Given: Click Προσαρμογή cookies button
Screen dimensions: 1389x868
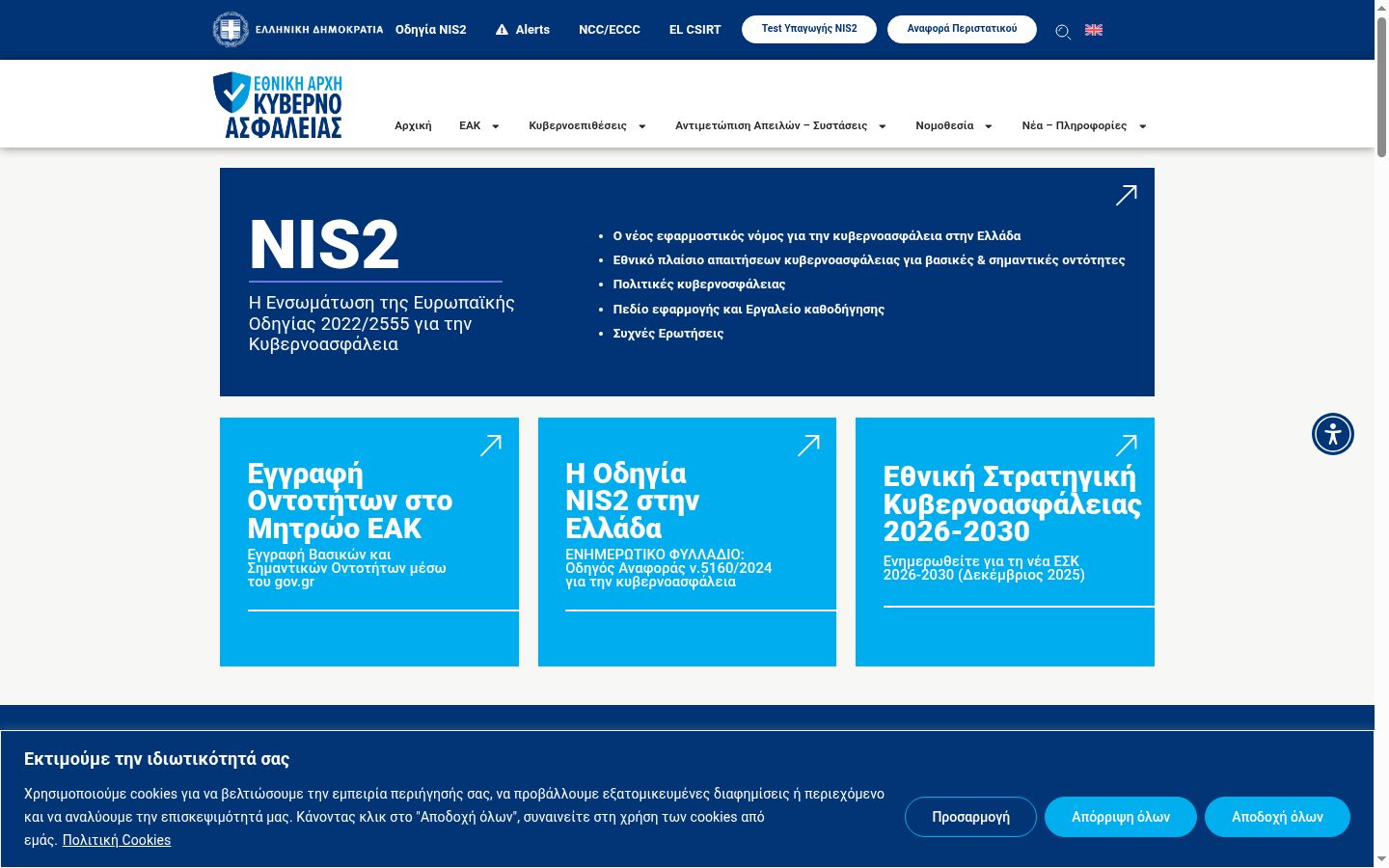Looking at the screenshot, I should [970, 817].
